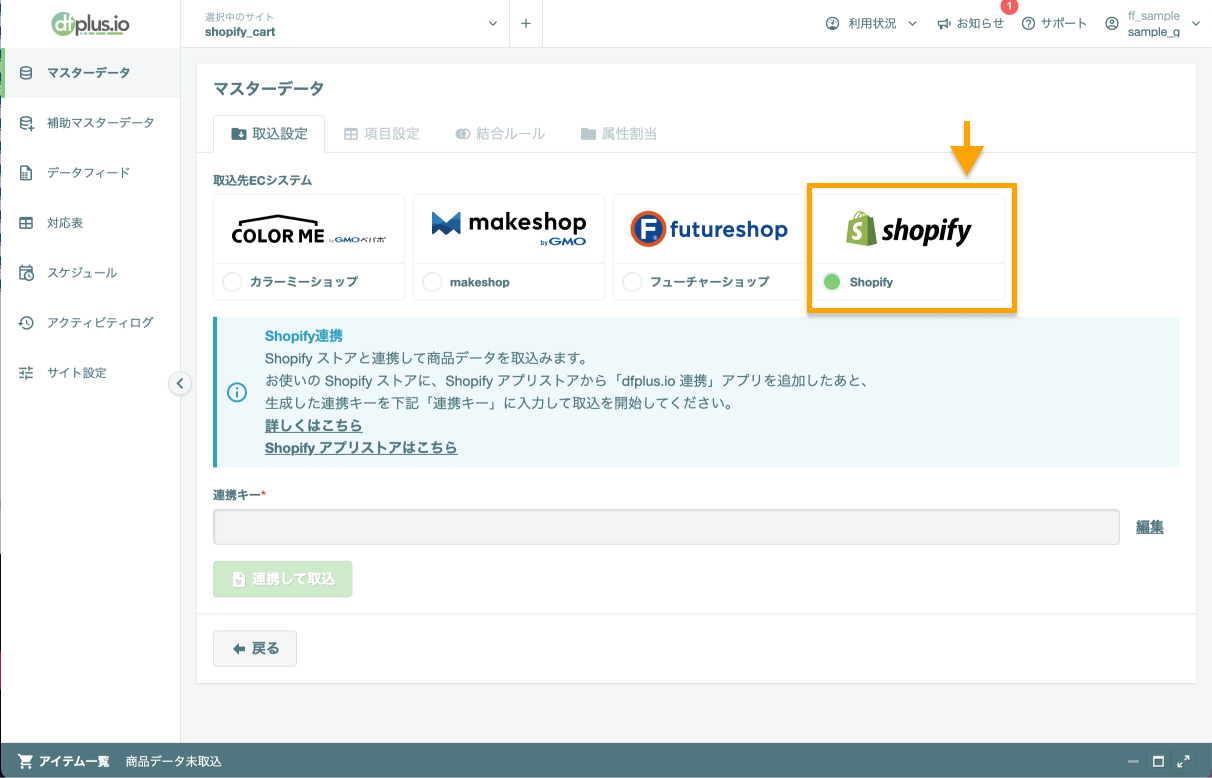Open お知らせ notifications
The width and height of the screenshot is (1212, 778).
[970, 24]
